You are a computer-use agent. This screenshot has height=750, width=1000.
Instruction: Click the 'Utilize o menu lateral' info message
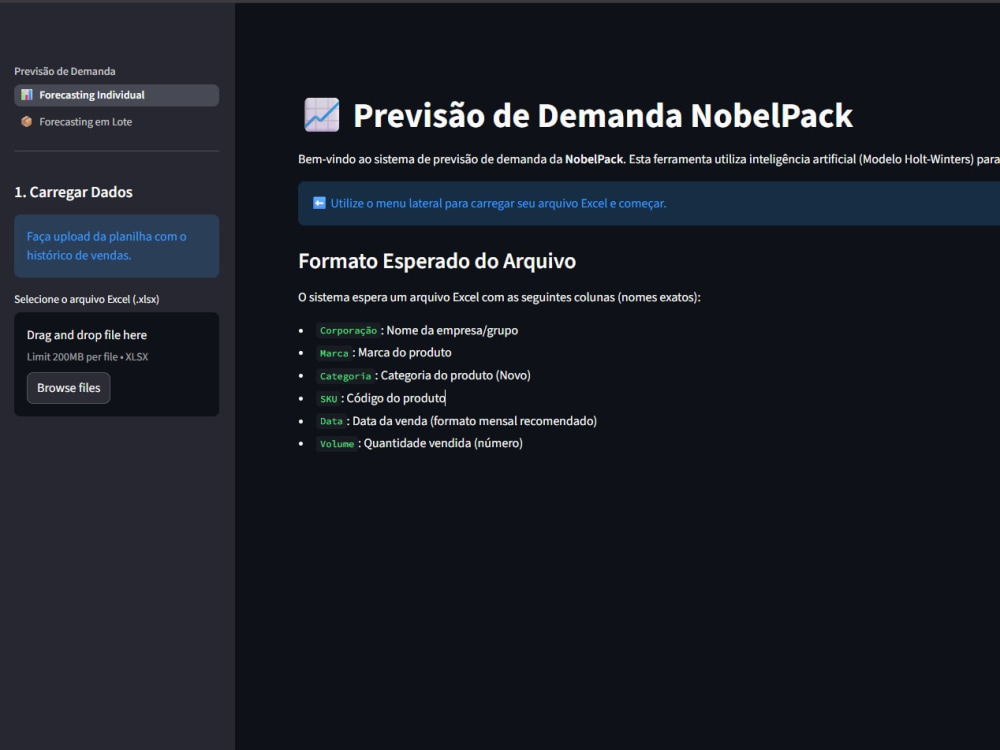498,203
